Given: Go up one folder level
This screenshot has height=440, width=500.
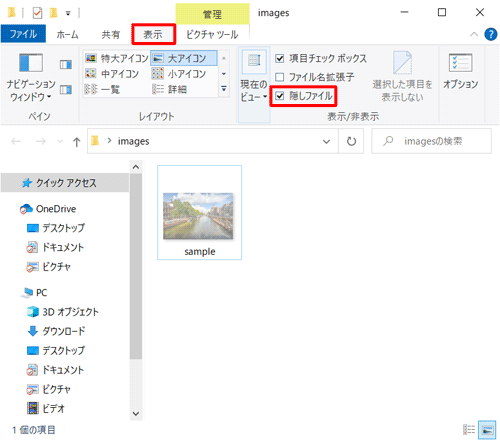Looking at the screenshot, I should click(77, 142).
